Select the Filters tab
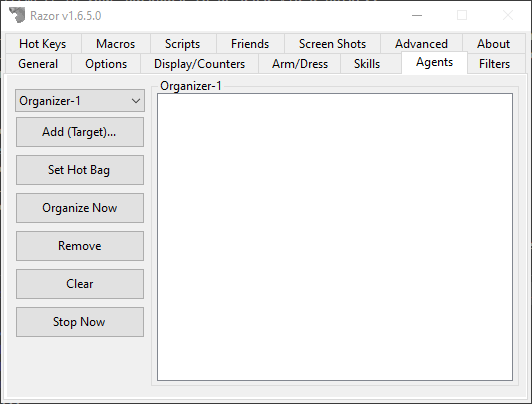This screenshot has width=532, height=404. coord(495,64)
